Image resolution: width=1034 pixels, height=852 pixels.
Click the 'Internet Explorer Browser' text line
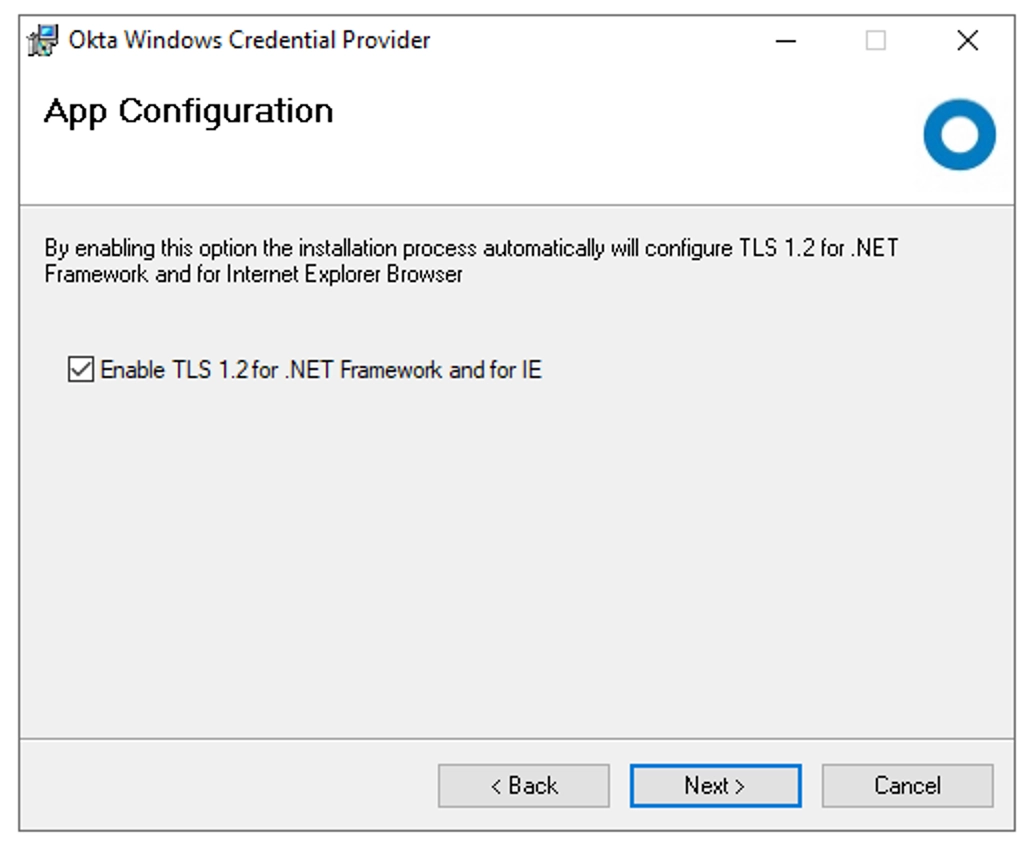pos(254,274)
